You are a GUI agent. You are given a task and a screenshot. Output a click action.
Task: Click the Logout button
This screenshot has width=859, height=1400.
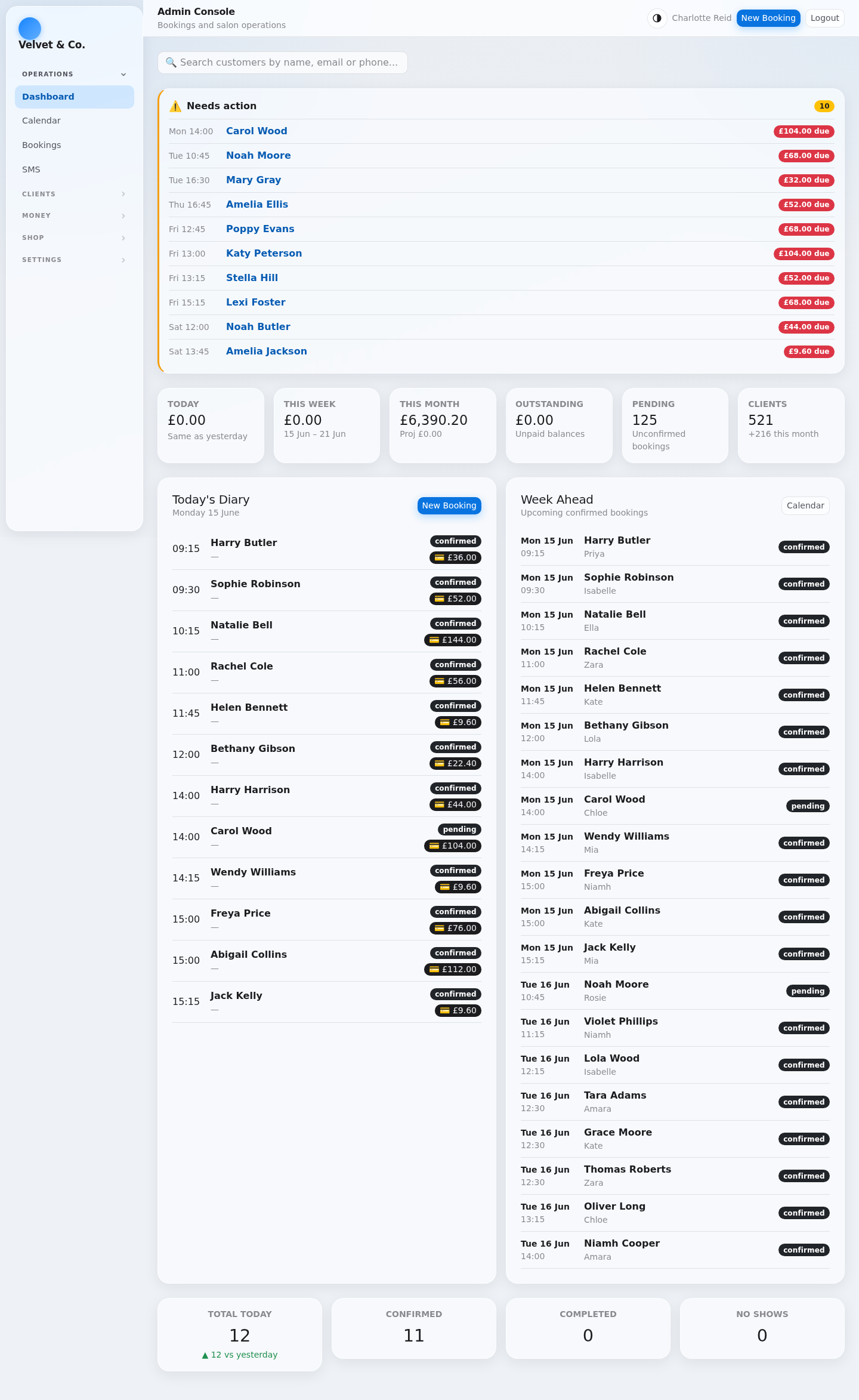[825, 18]
